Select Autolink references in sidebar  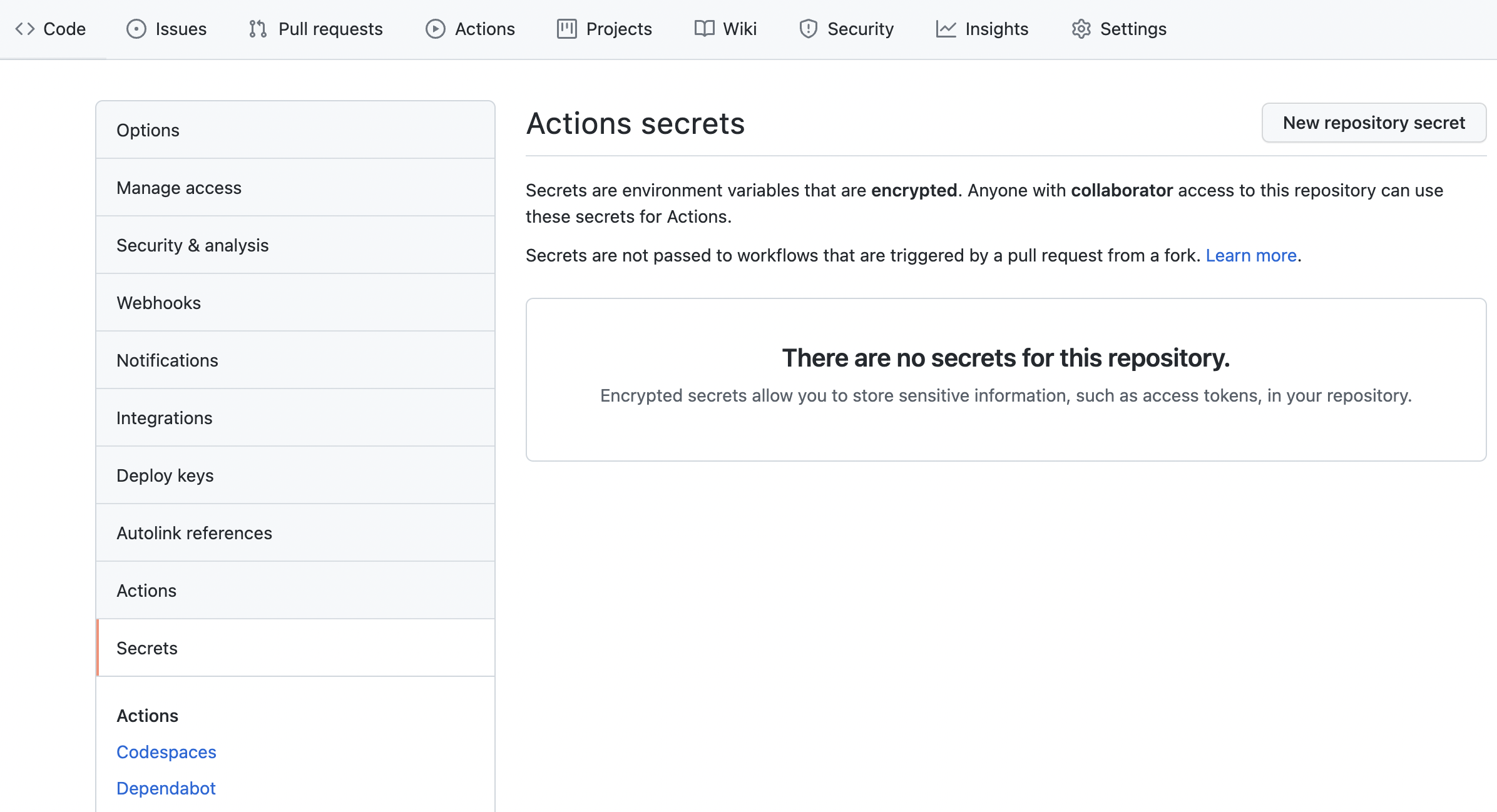click(x=194, y=533)
